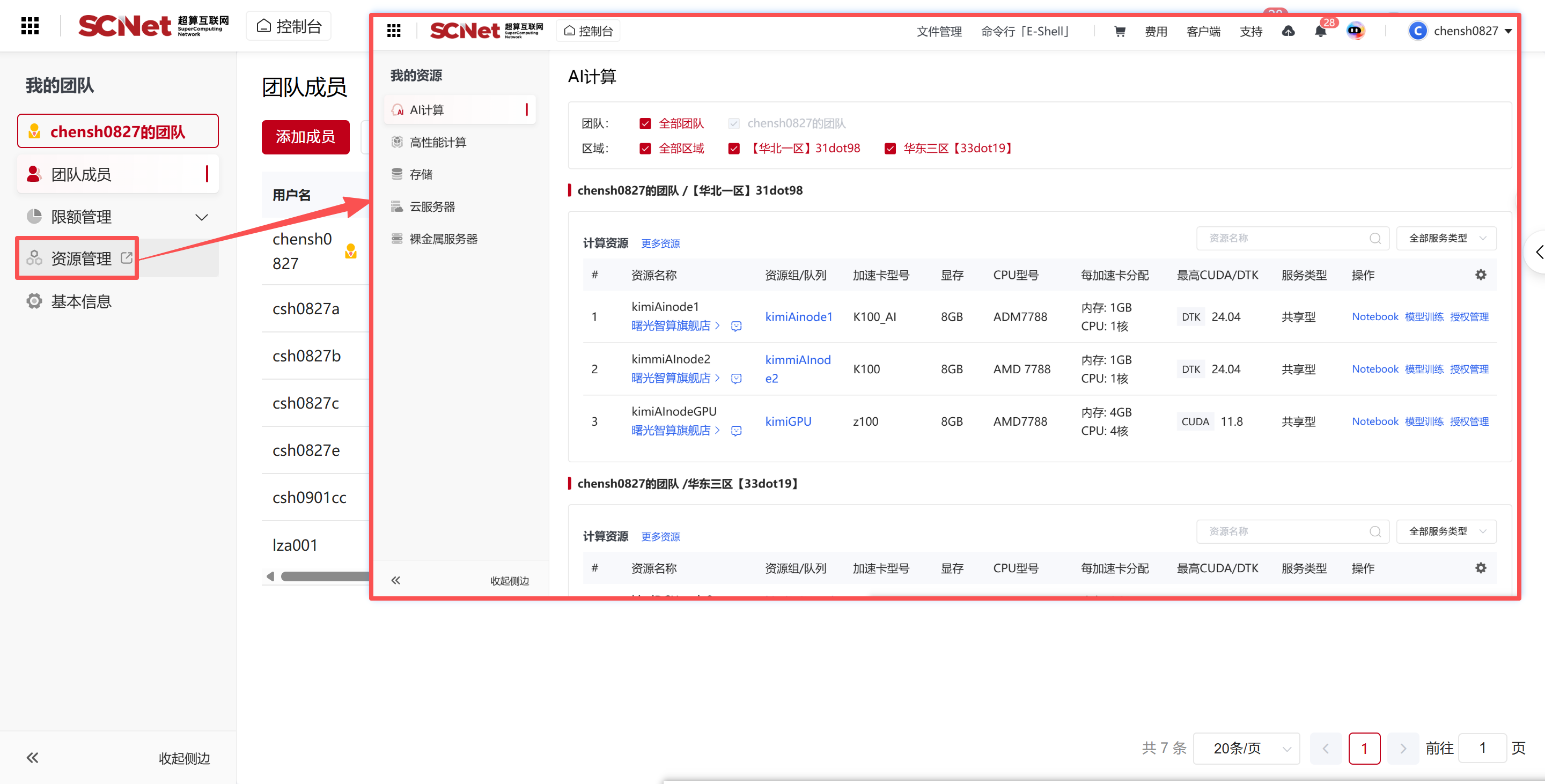This screenshot has height=784, width=1545.
Task: Open 资源管理 in the team sidebar
Action: [x=80, y=258]
